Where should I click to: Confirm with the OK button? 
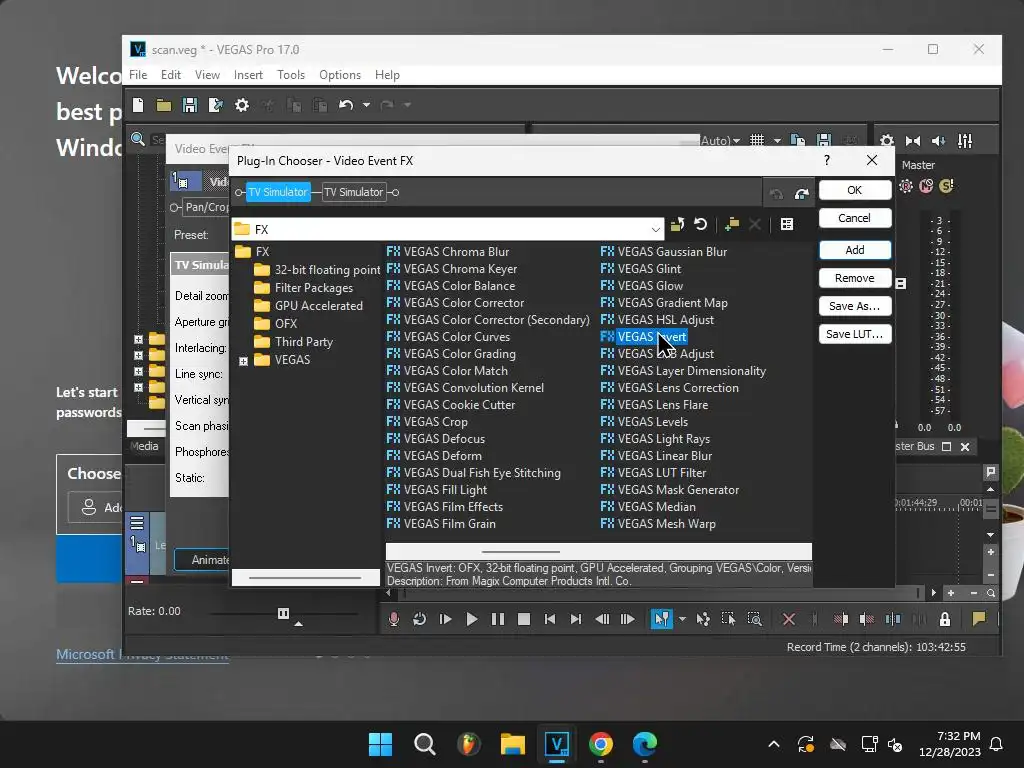click(x=854, y=190)
